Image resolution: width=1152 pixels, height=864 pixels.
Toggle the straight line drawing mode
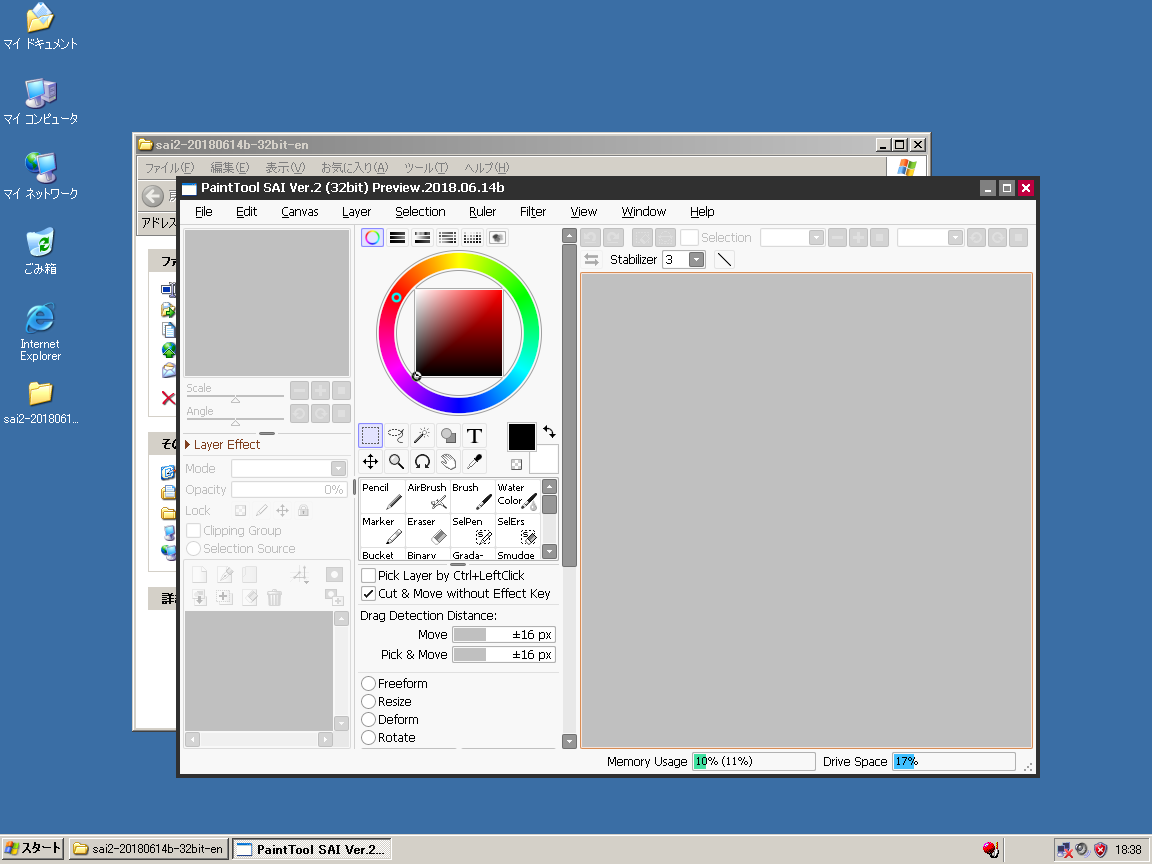point(724,259)
